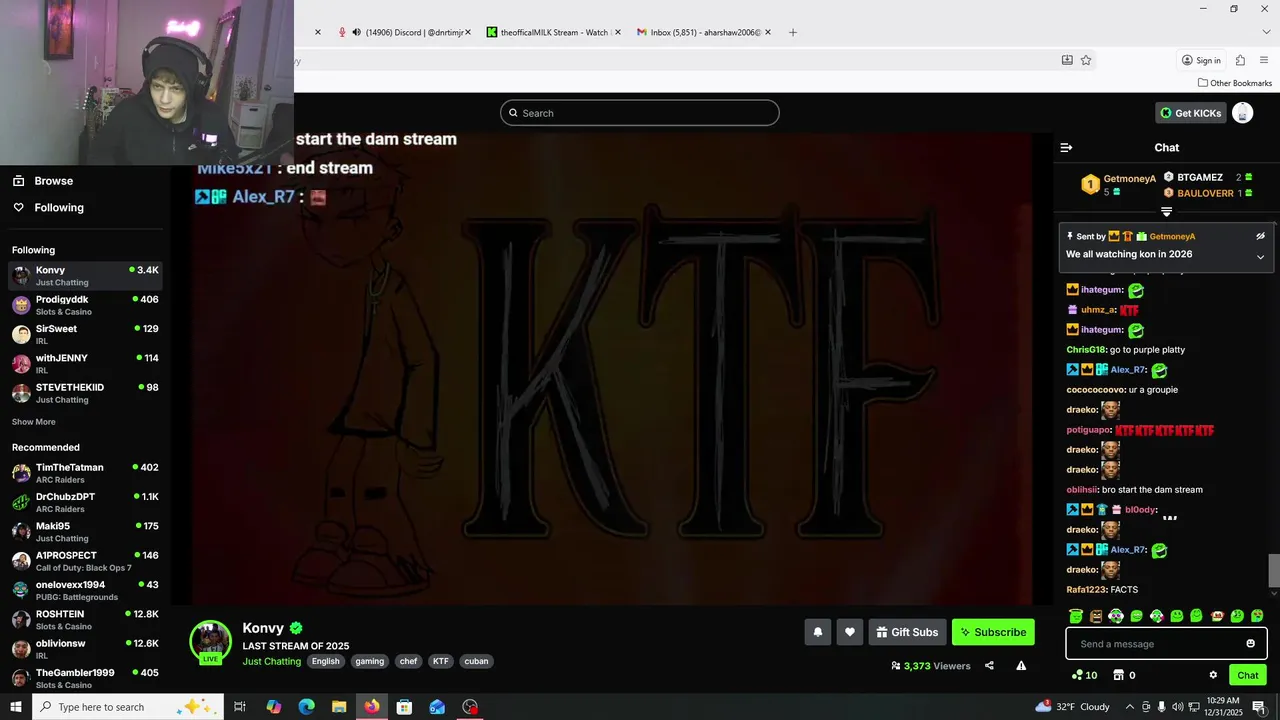
Task: Open the Just Chatting category link
Action: [271, 661]
